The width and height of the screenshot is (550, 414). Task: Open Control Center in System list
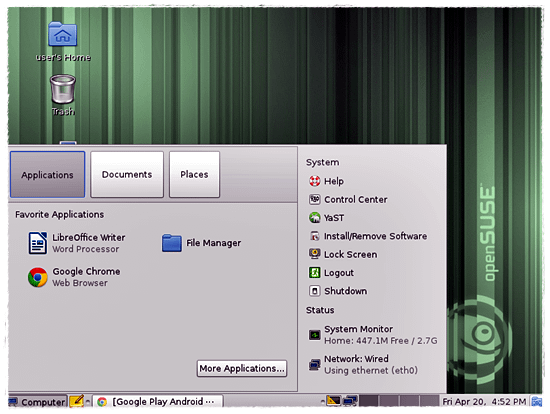pos(348,199)
